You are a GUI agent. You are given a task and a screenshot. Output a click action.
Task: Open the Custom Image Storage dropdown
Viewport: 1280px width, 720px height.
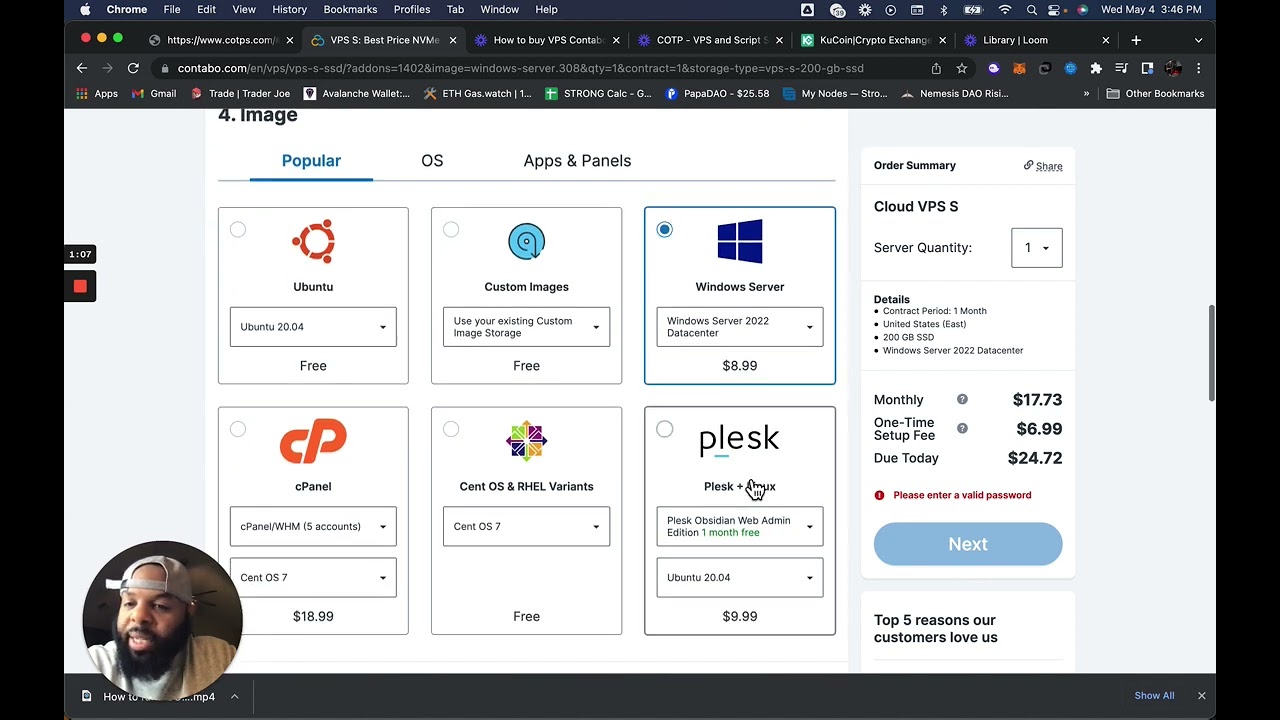pos(526,327)
